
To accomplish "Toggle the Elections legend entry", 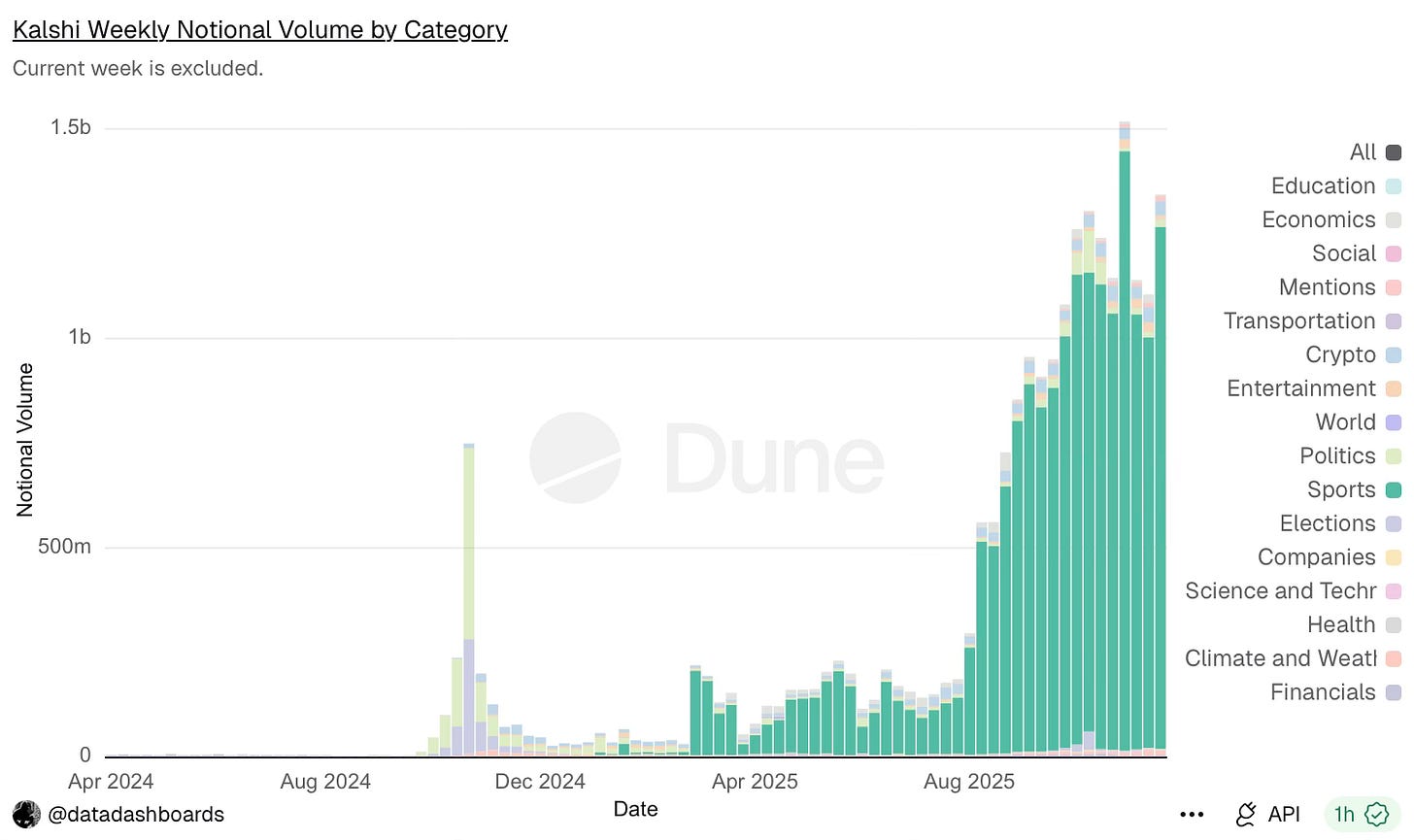I will coord(1340,523).
